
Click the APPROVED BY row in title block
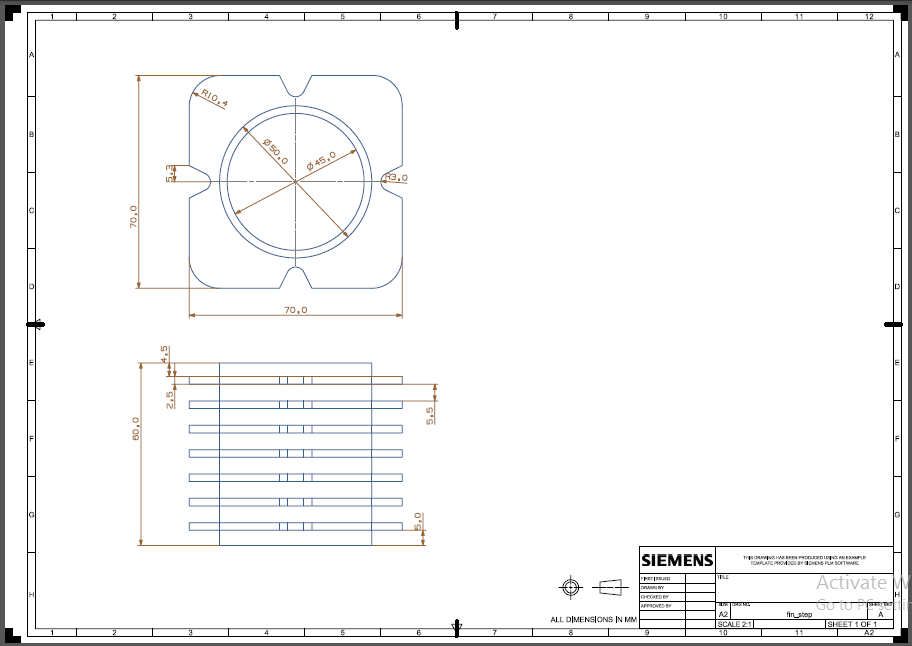click(x=658, y=604)
